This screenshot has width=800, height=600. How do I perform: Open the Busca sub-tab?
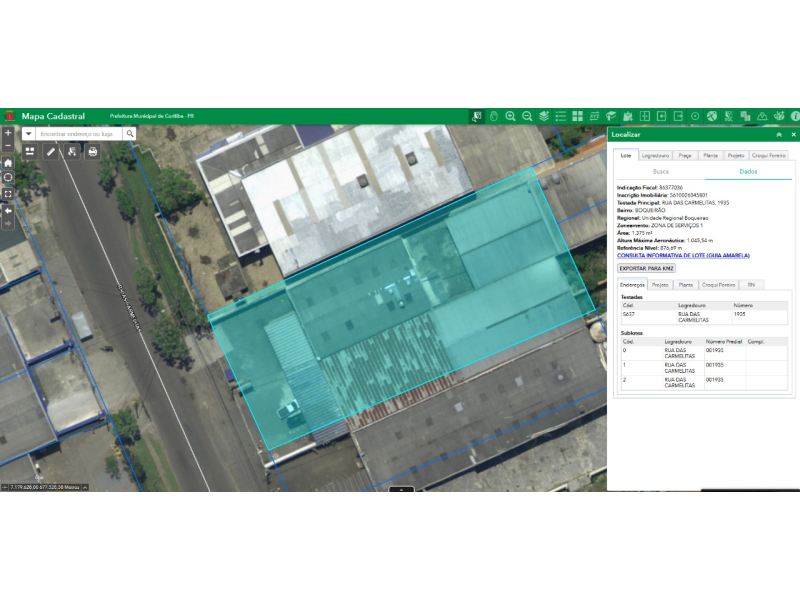tap(661, 172)
